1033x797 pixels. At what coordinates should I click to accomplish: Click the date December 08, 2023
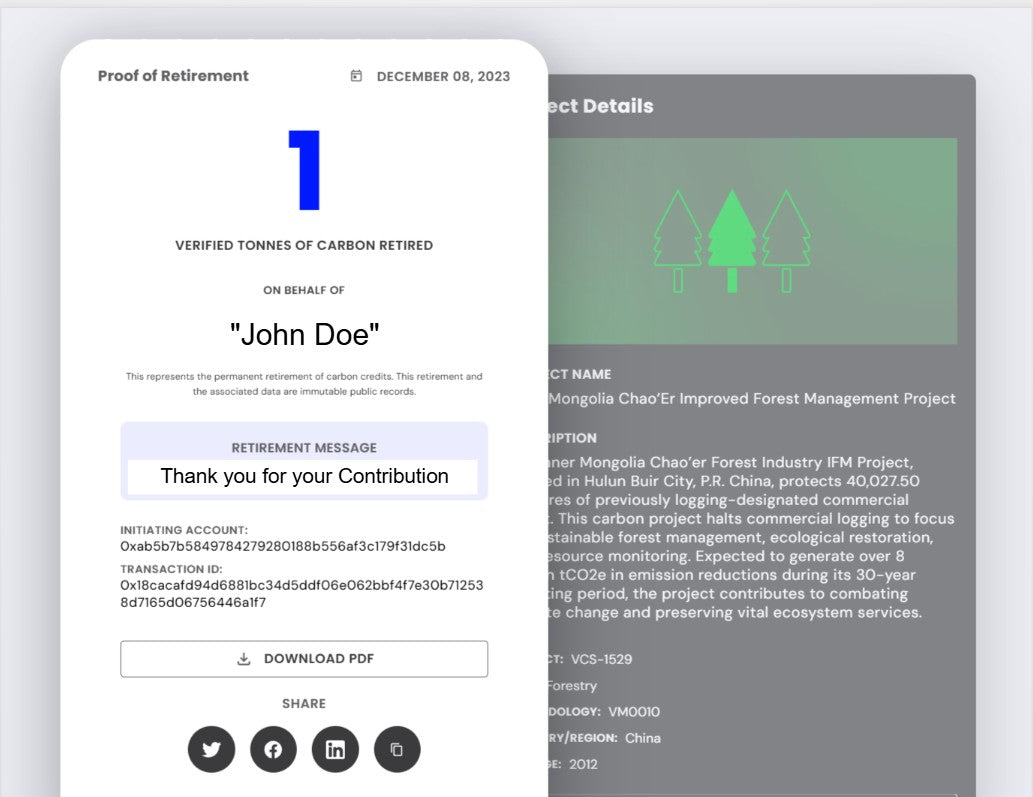pyautogui.click(x=443, y=76)
